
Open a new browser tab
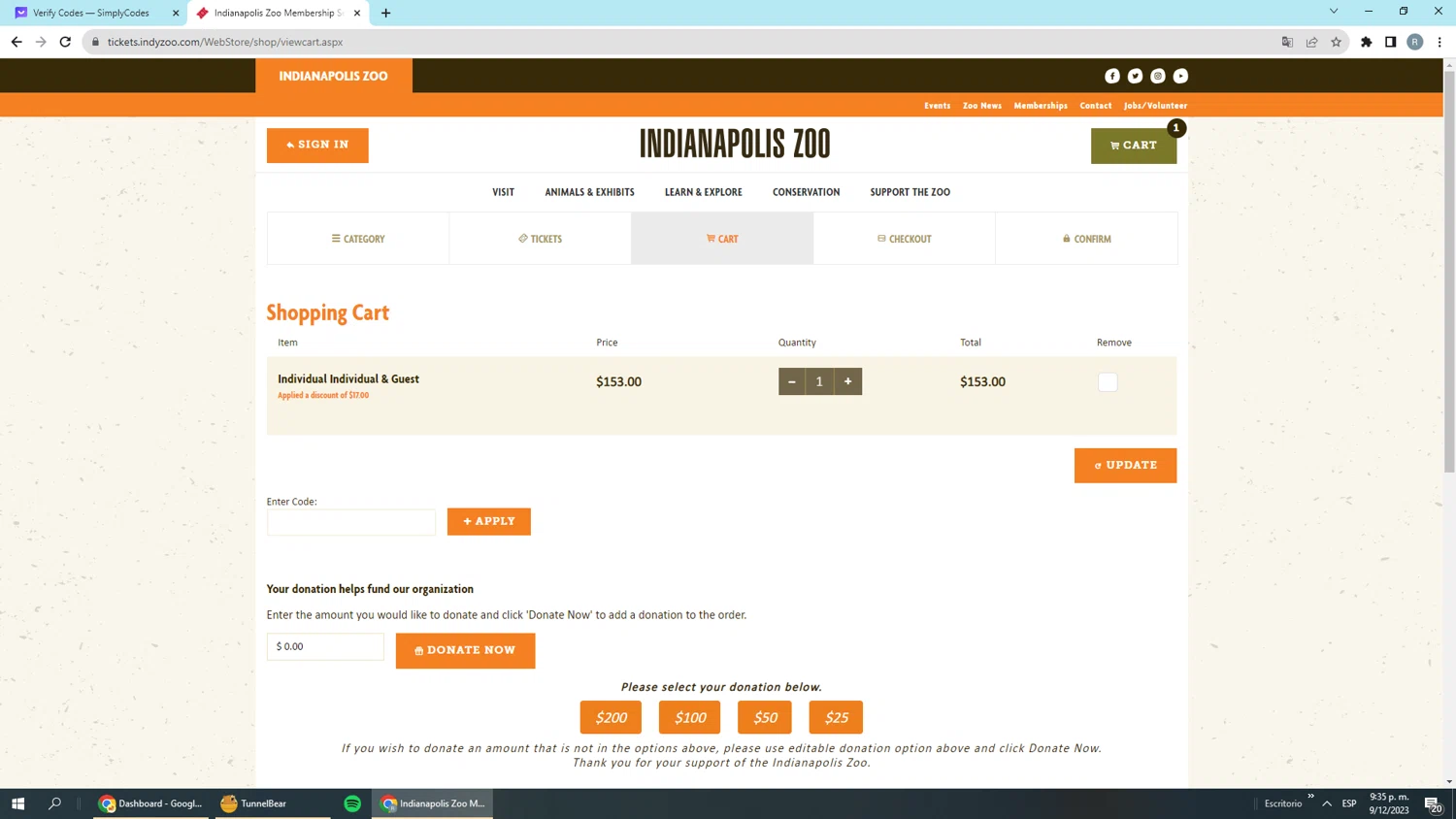(x=386, y=13)
